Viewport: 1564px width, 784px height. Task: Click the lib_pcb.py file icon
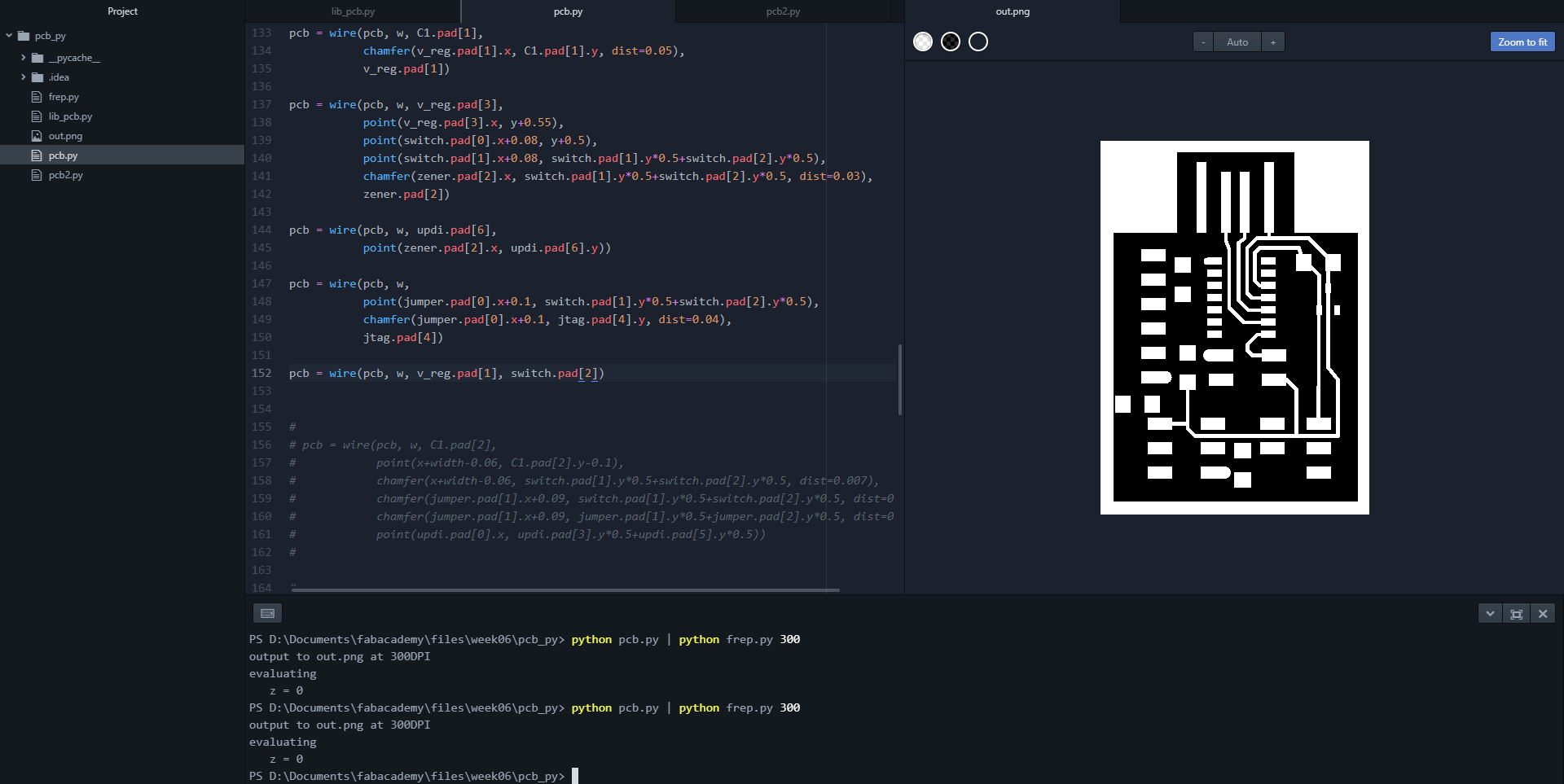(37, 116)
